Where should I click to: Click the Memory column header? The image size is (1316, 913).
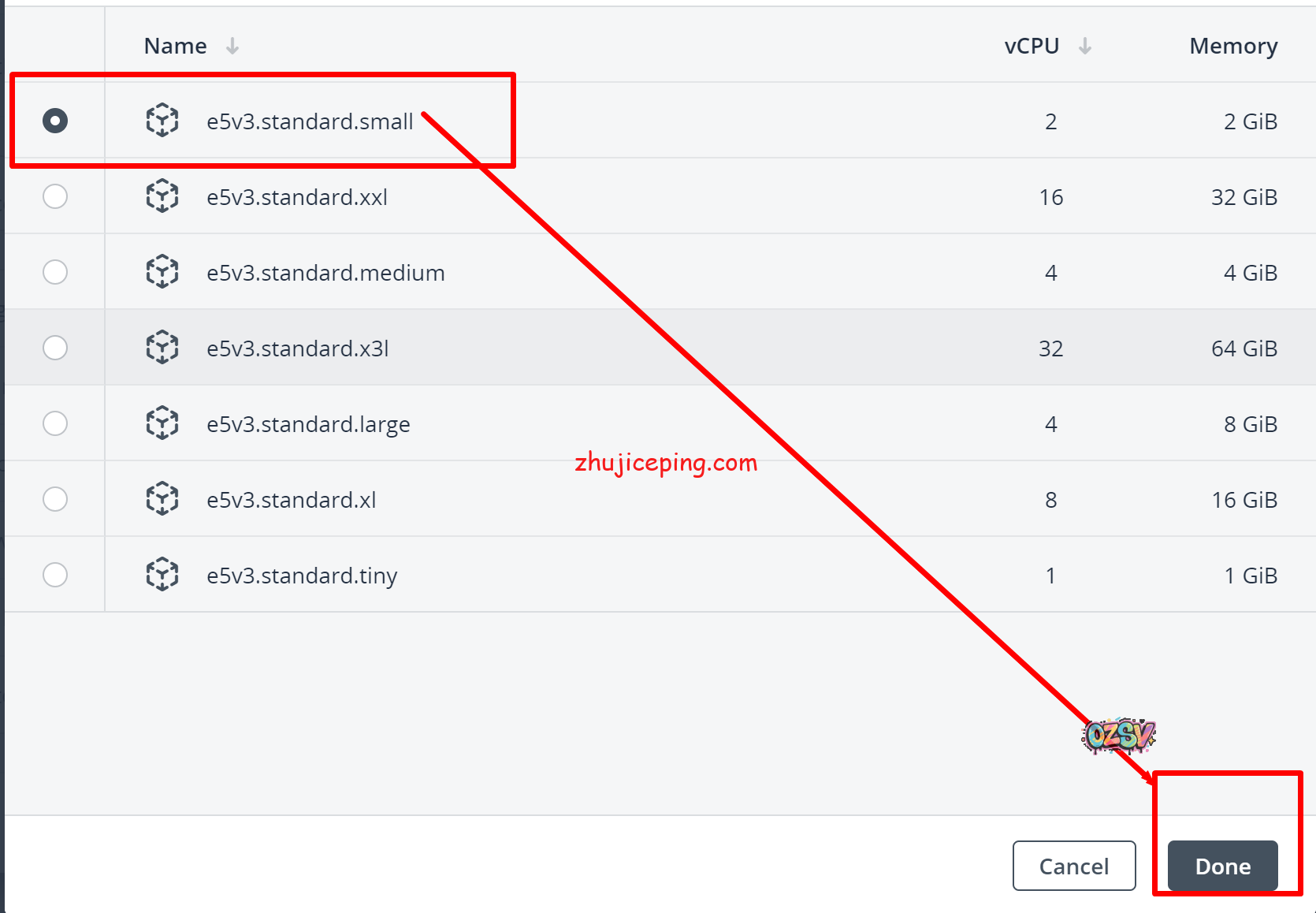[x=1232, y=47]
